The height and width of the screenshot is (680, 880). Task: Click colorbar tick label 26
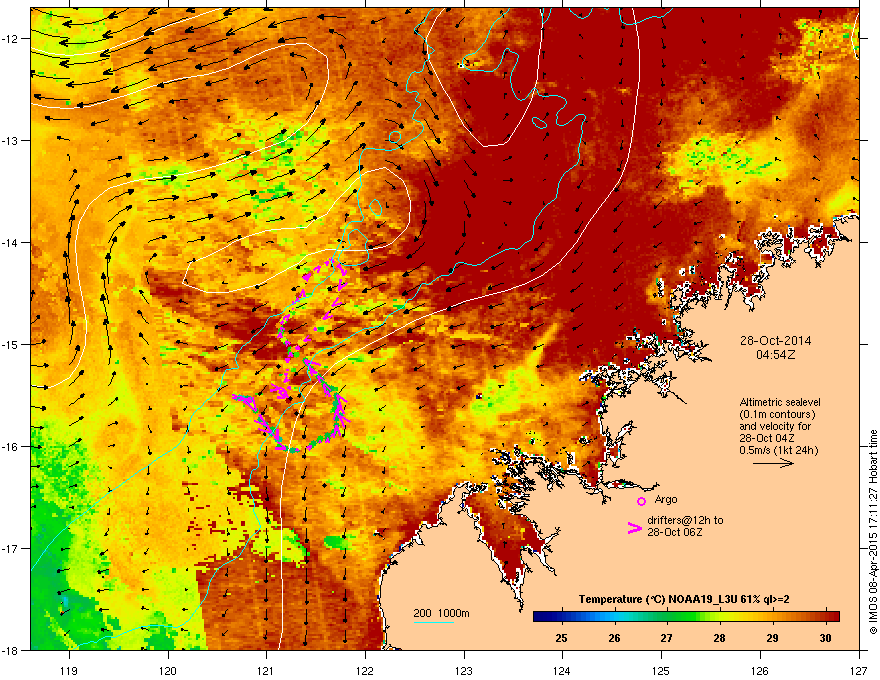click(x=614, y=638)
